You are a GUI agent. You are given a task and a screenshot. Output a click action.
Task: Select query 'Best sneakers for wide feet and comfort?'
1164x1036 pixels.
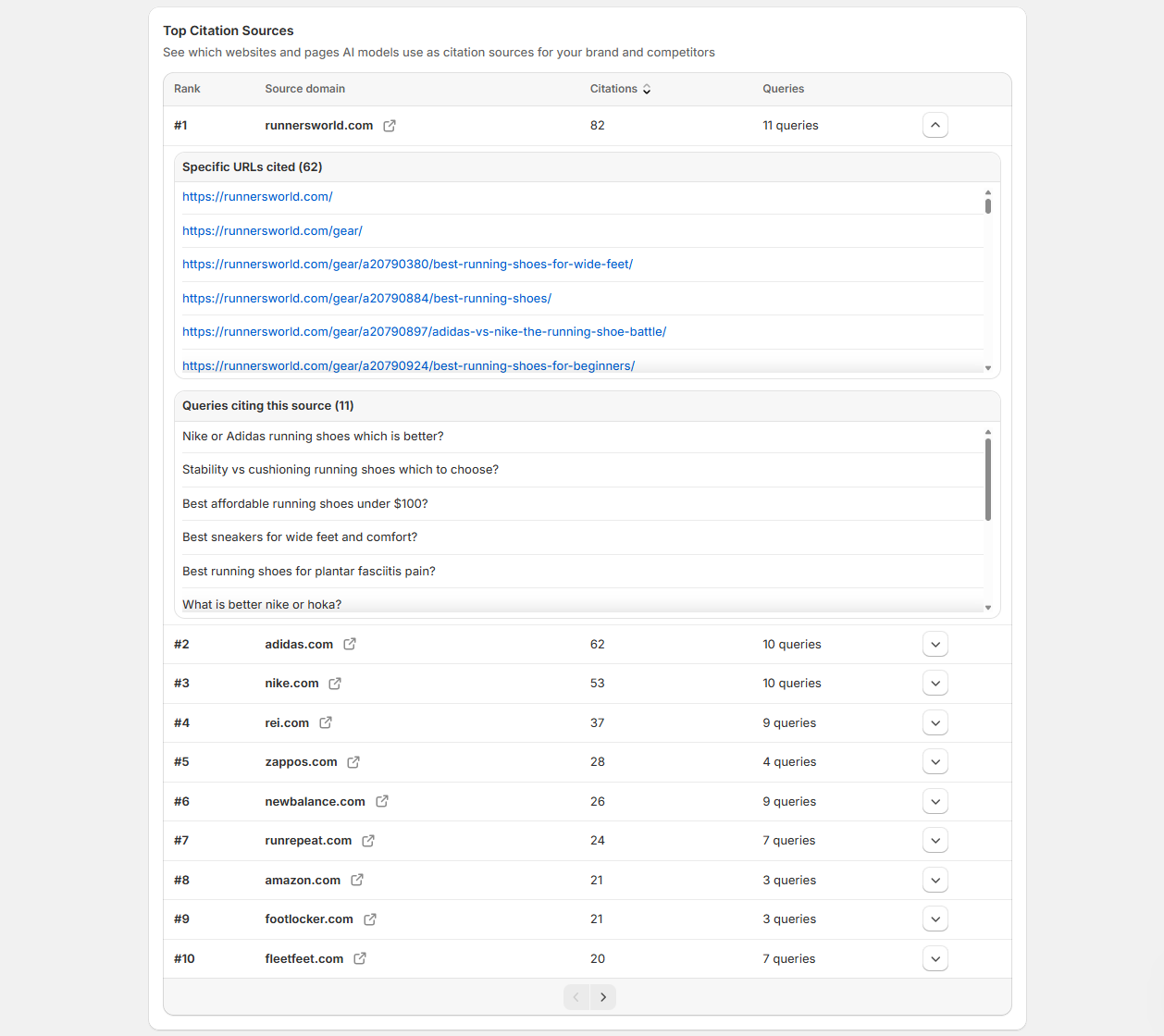point(300,537)
